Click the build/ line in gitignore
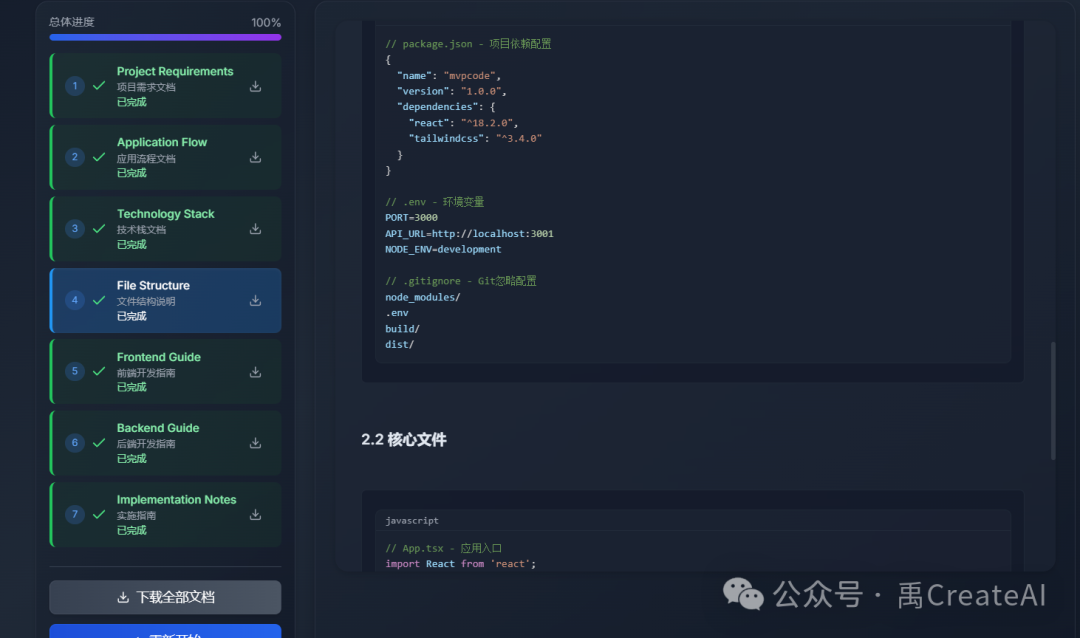 coord(402,329)
